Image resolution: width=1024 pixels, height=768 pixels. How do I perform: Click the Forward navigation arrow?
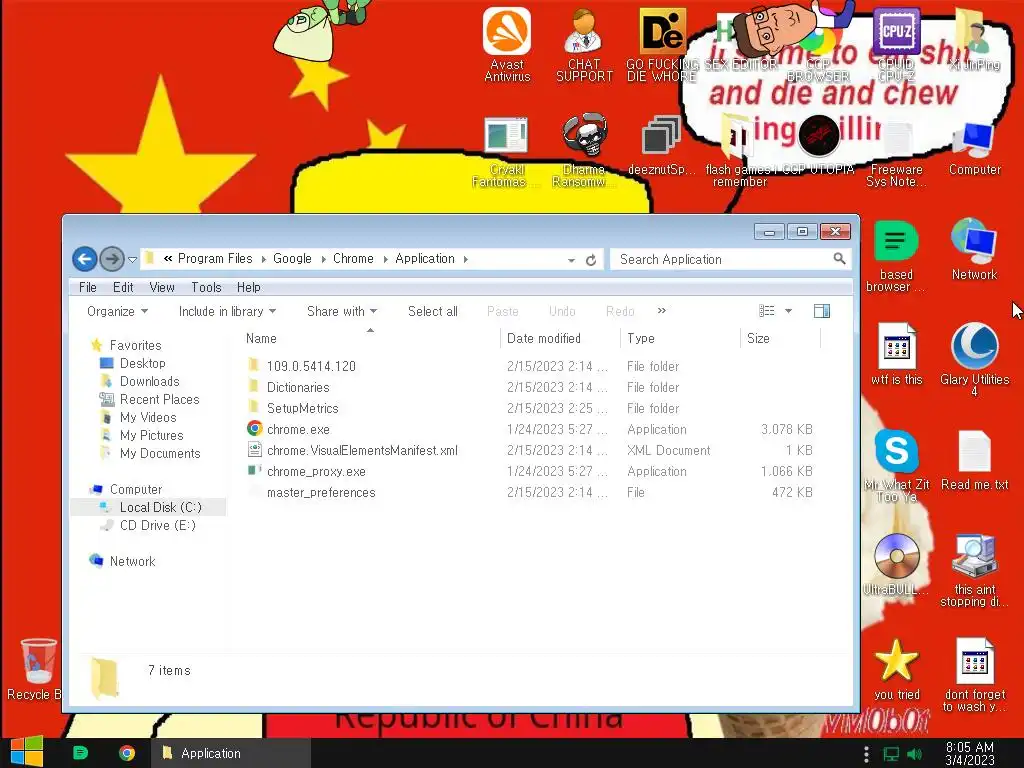click(x=112, y=259)
